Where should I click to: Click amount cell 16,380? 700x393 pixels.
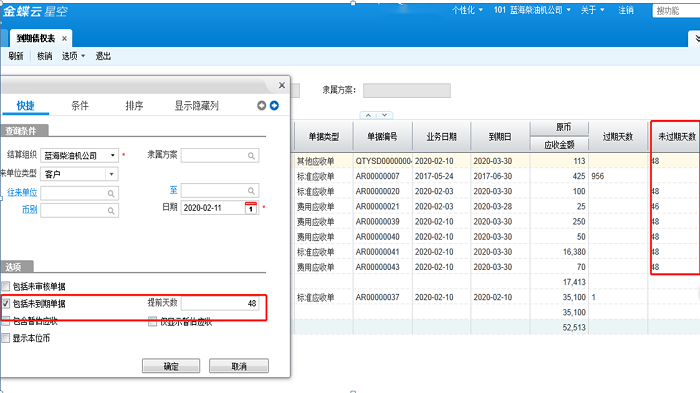[559, 252]
